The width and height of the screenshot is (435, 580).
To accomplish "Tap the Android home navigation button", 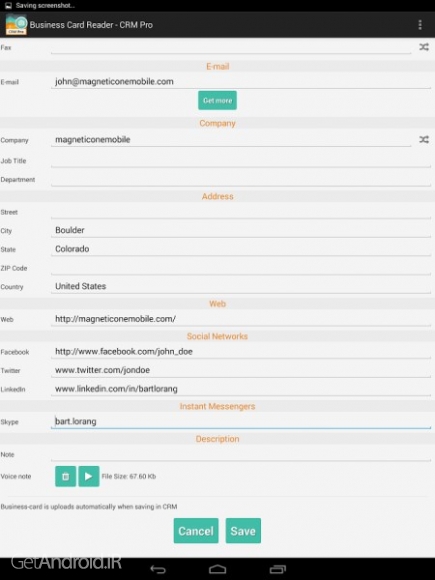I will click(218, 569).
